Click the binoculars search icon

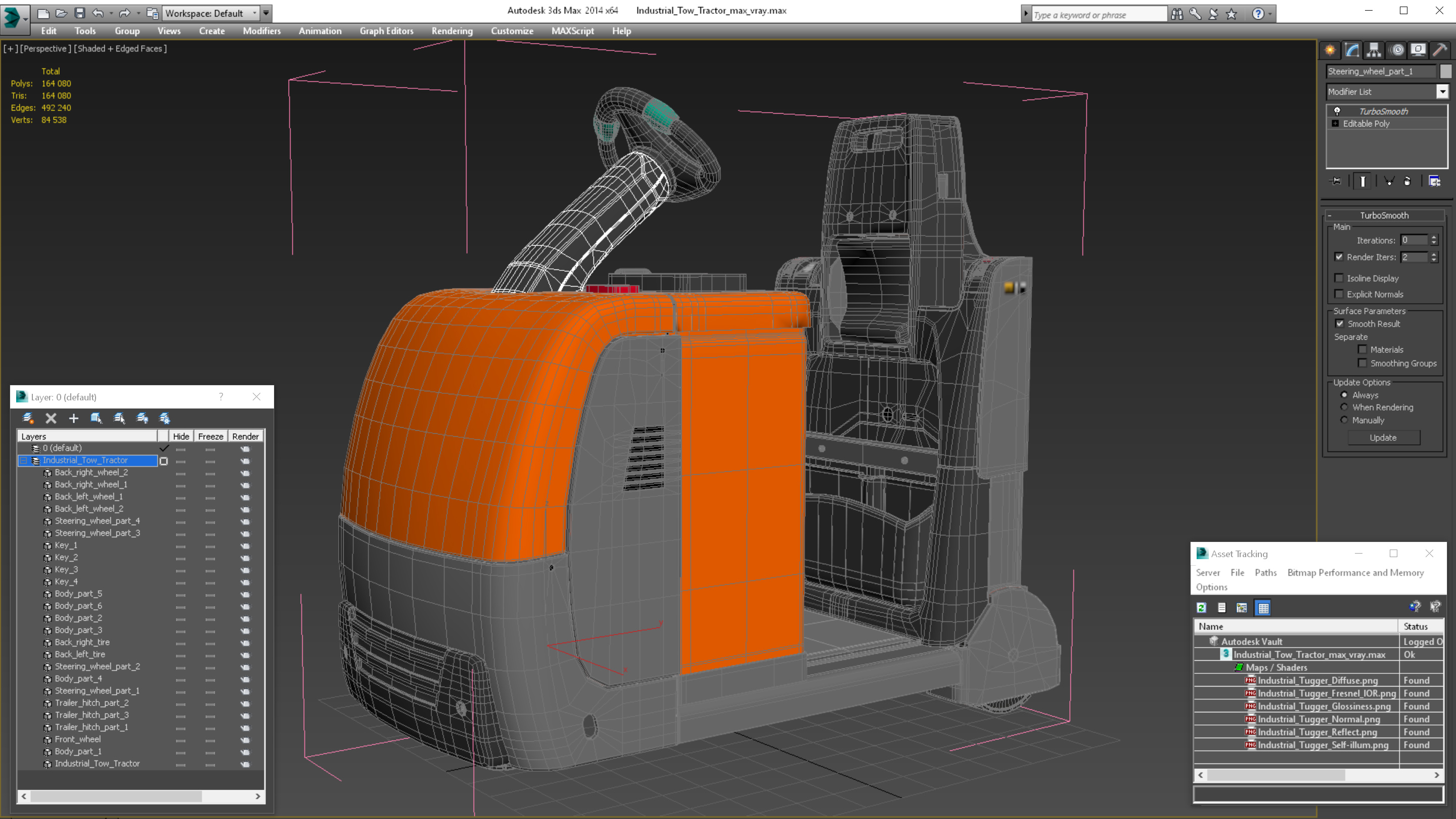click(1177, 14)
